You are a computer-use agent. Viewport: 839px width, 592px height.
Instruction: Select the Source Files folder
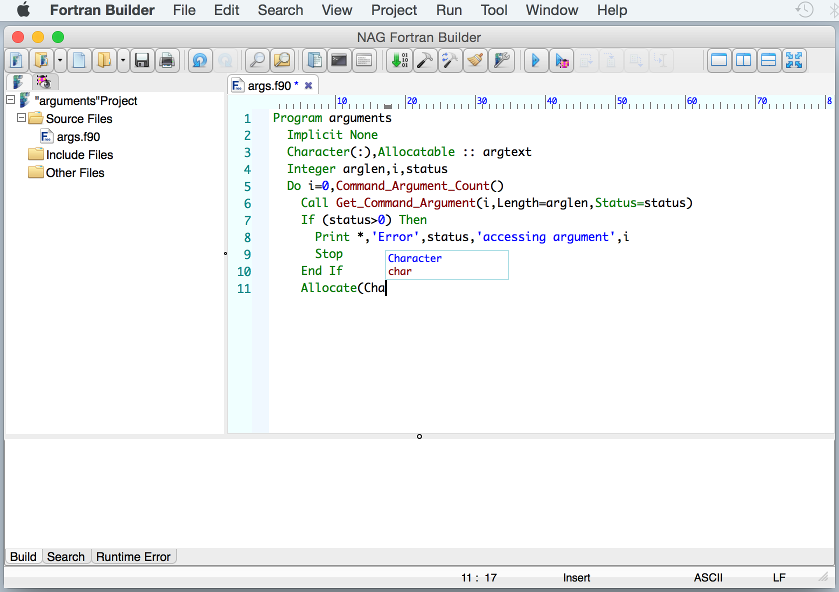(x=79, y=118)
